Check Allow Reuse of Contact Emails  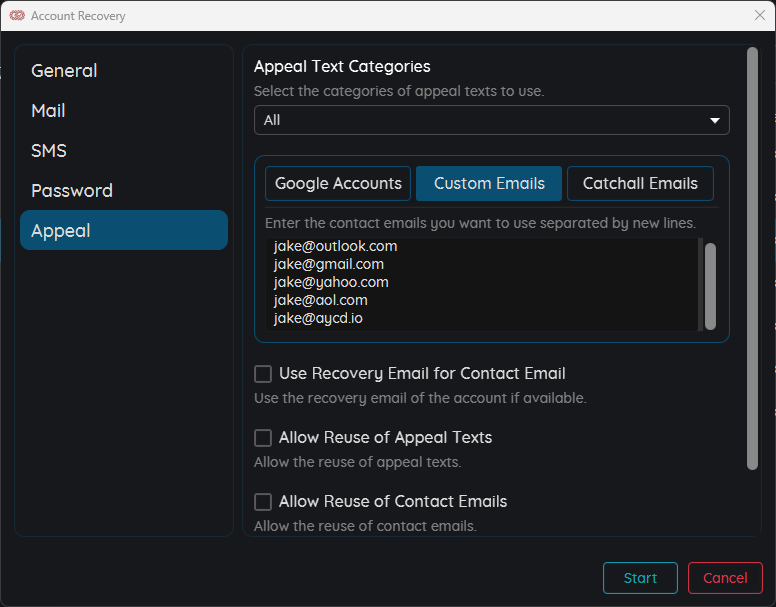coord(263,502)
